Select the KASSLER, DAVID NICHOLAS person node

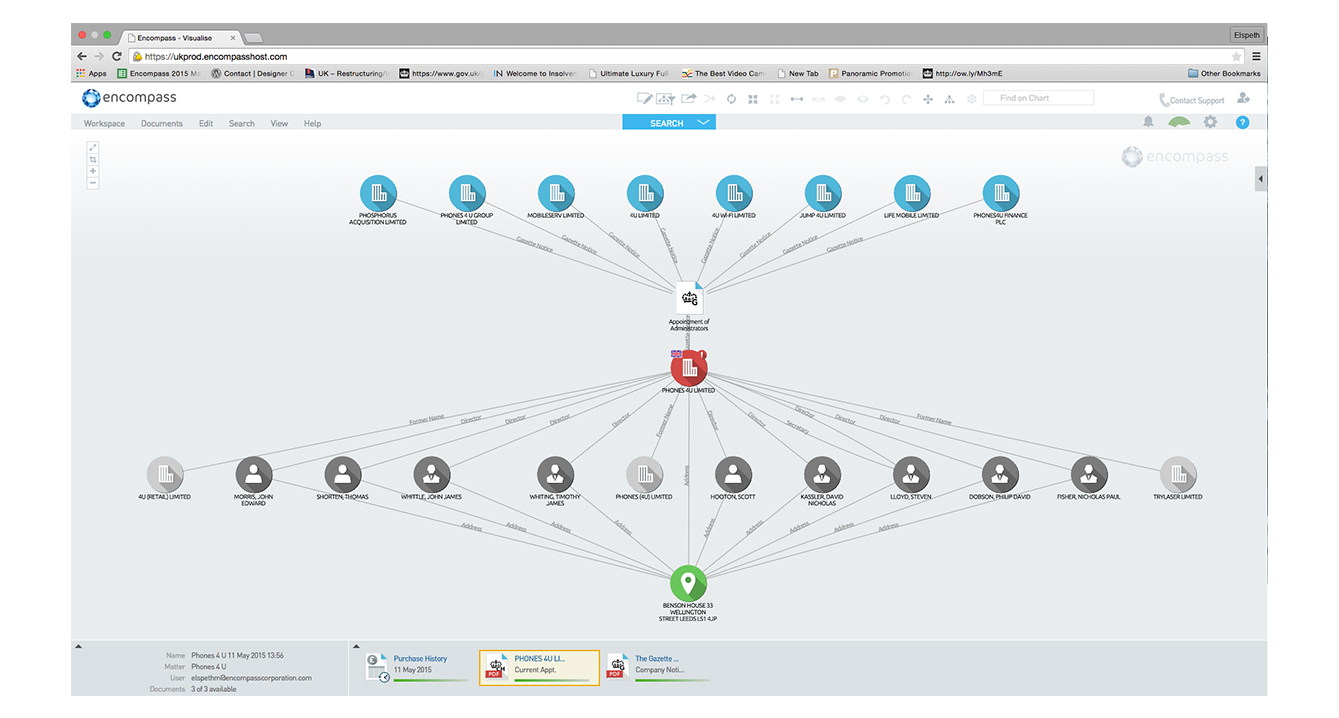pos(822,474)
